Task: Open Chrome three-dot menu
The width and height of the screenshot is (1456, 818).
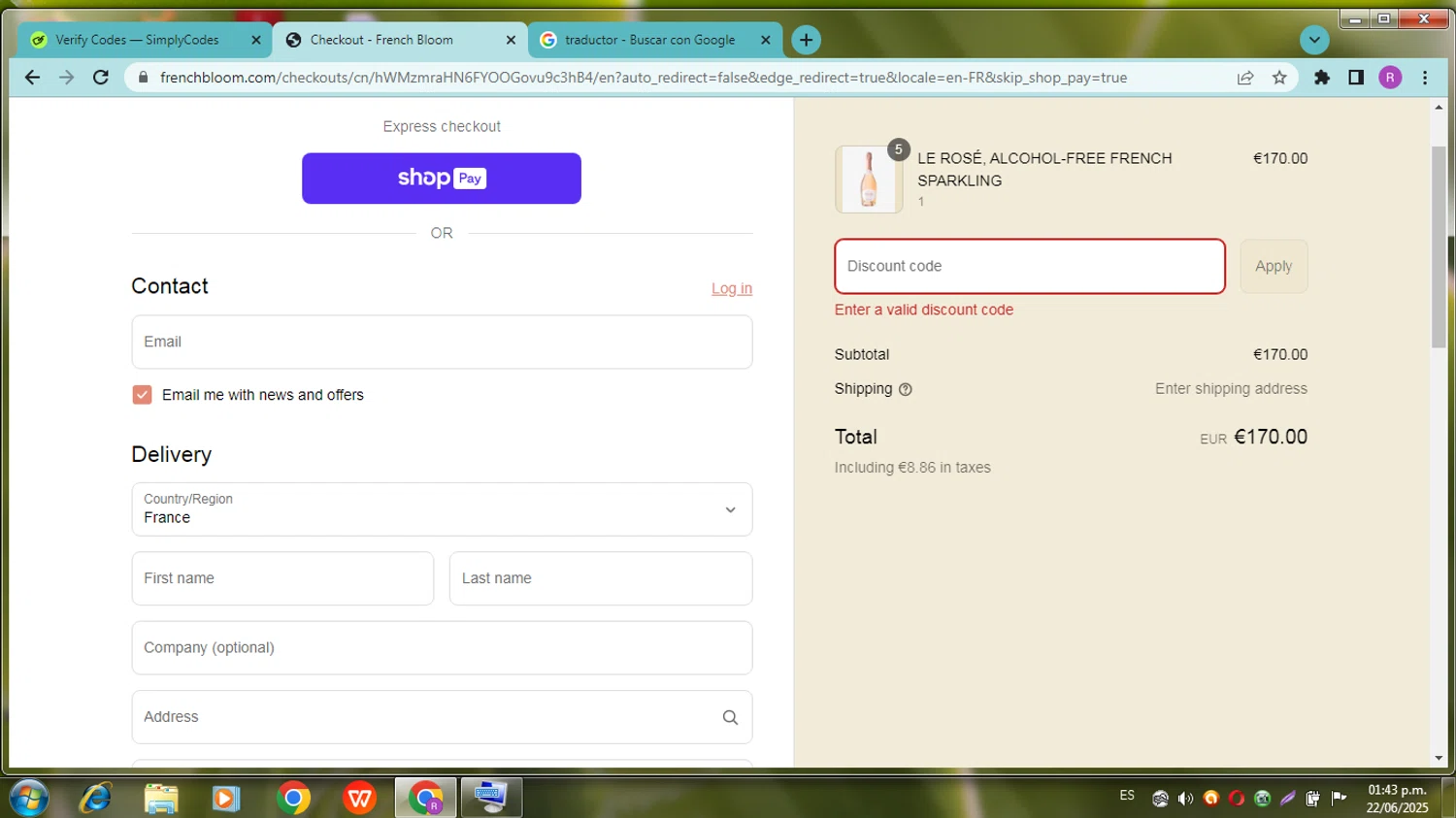Action: click(1425, 78)
